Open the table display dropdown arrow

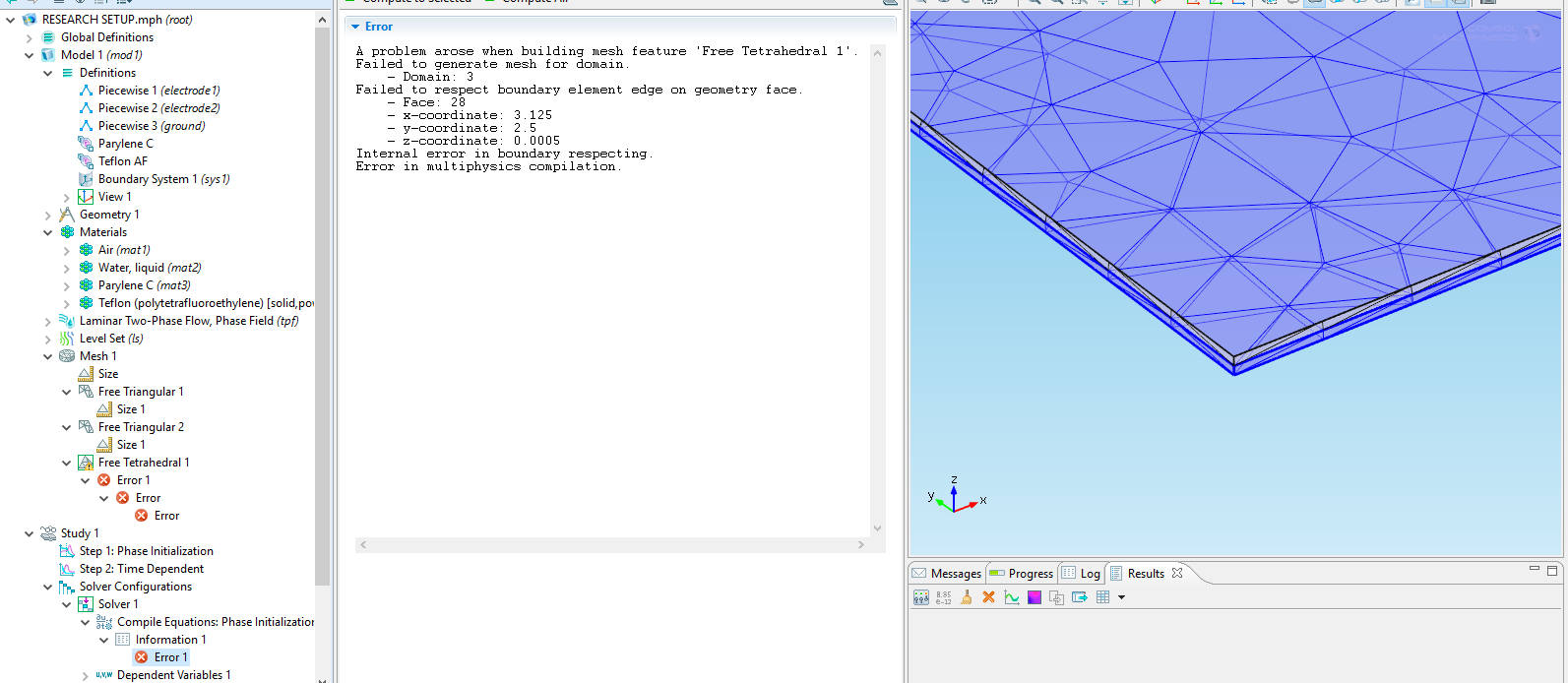tap(1121, 597)
